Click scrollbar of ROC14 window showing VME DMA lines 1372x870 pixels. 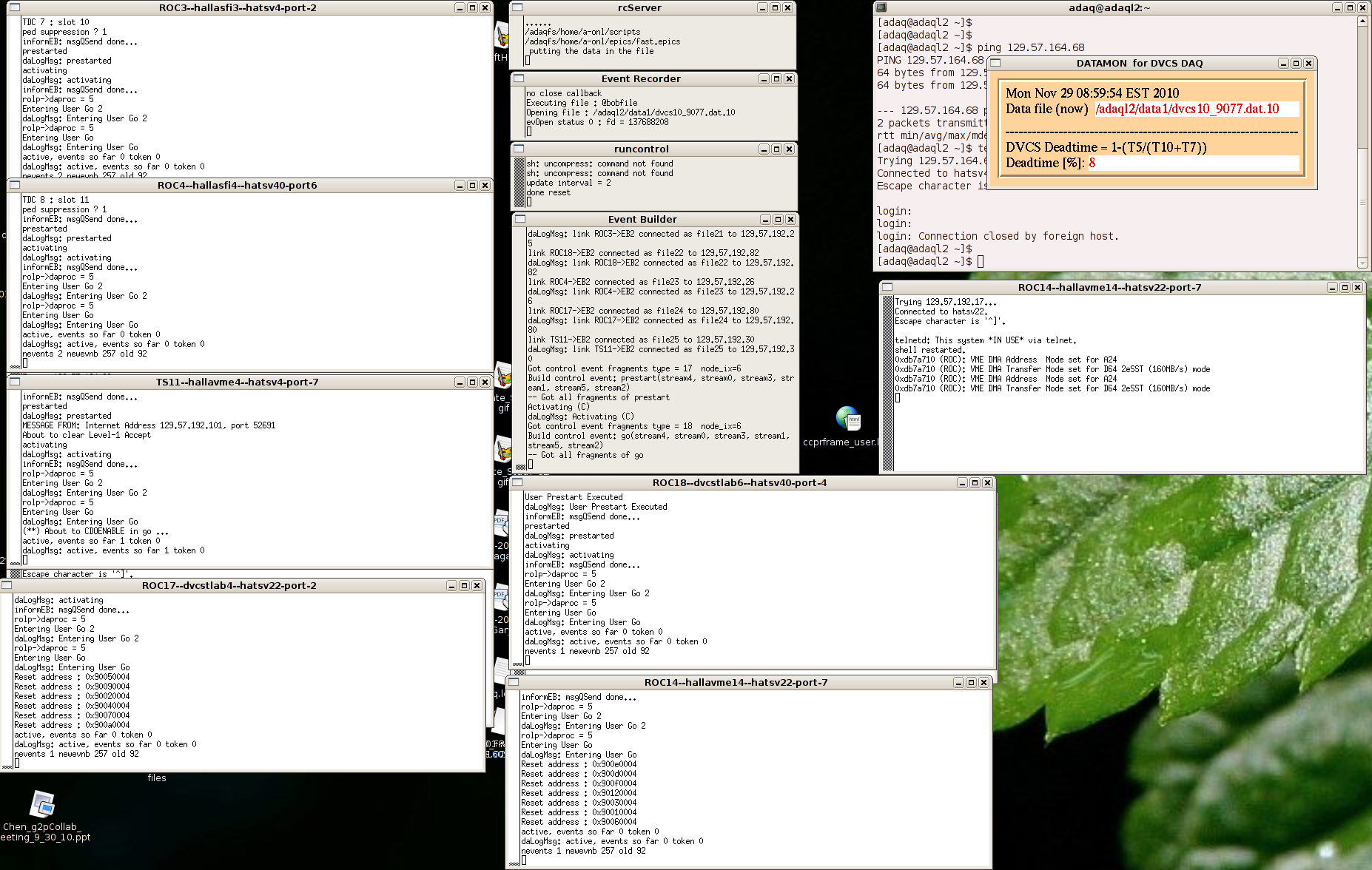(x=888, y=383)
